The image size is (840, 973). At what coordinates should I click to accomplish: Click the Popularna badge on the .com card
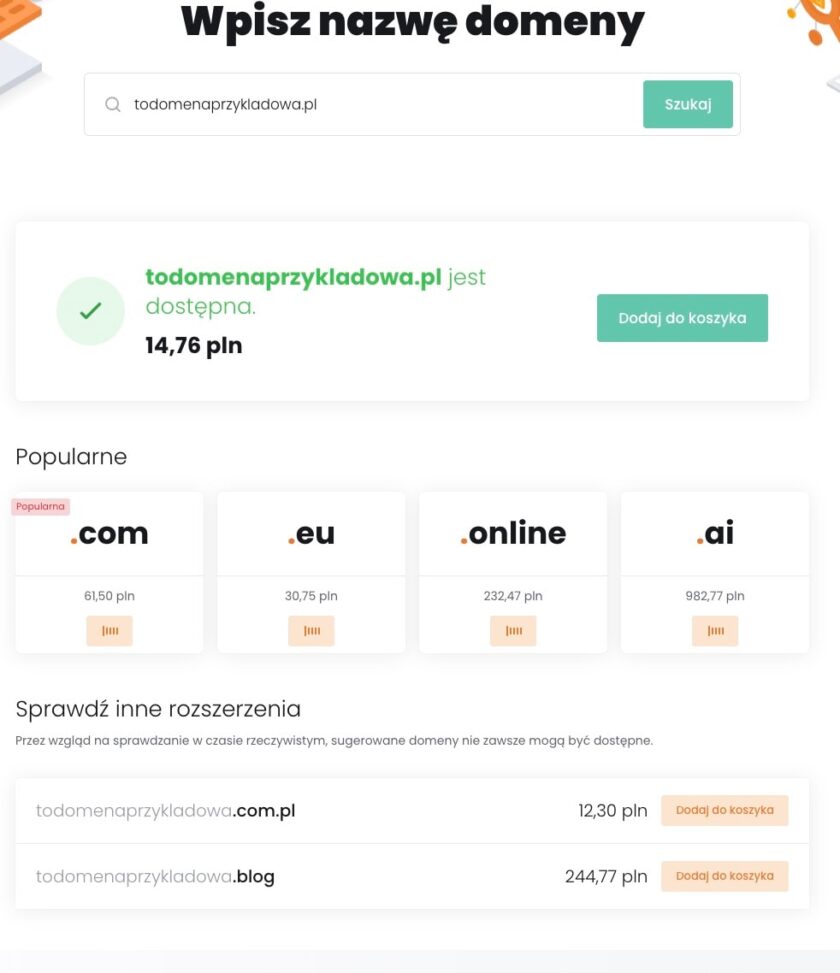(40, 506)
